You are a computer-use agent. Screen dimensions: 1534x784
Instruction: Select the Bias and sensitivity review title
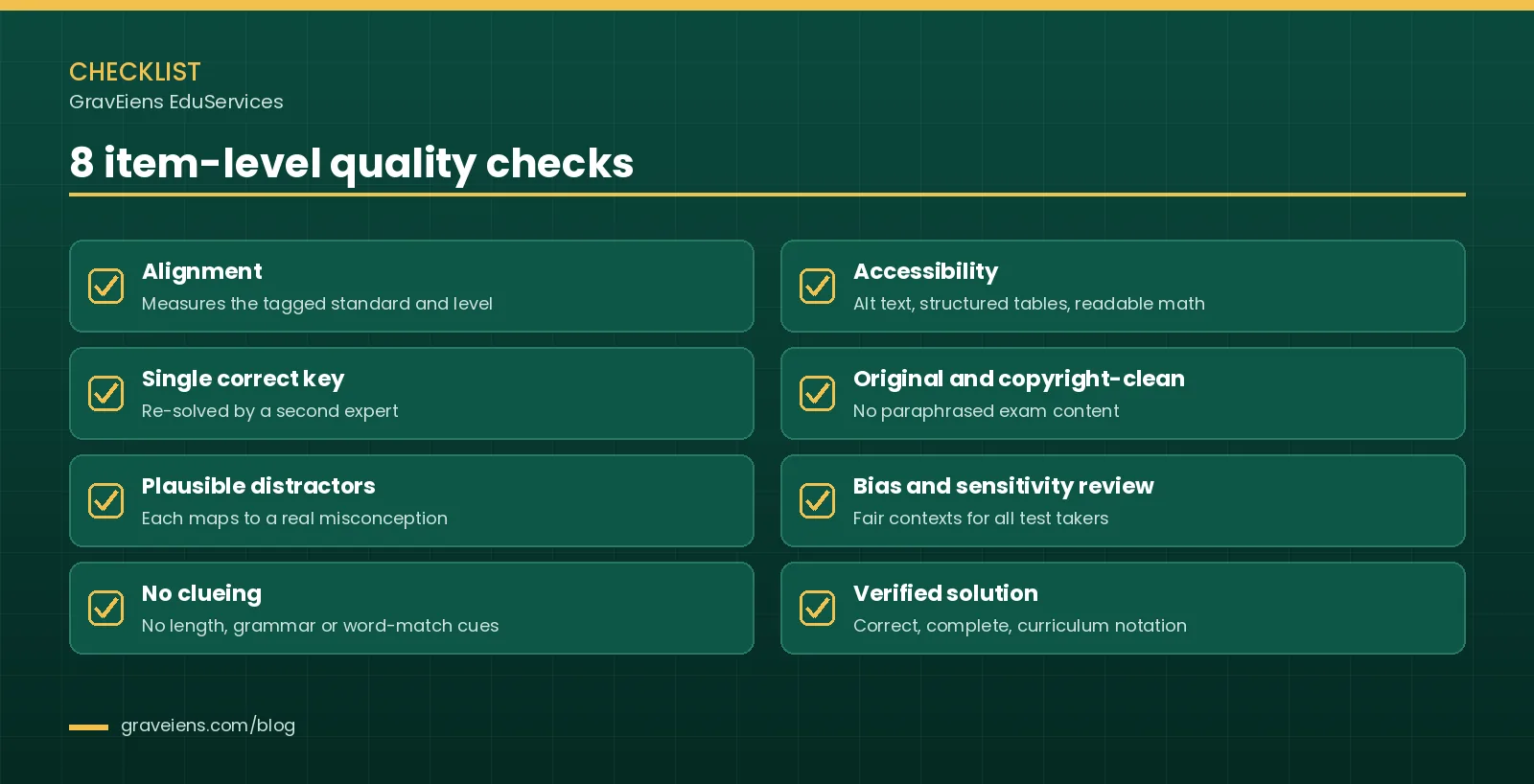click(1004, 486)
